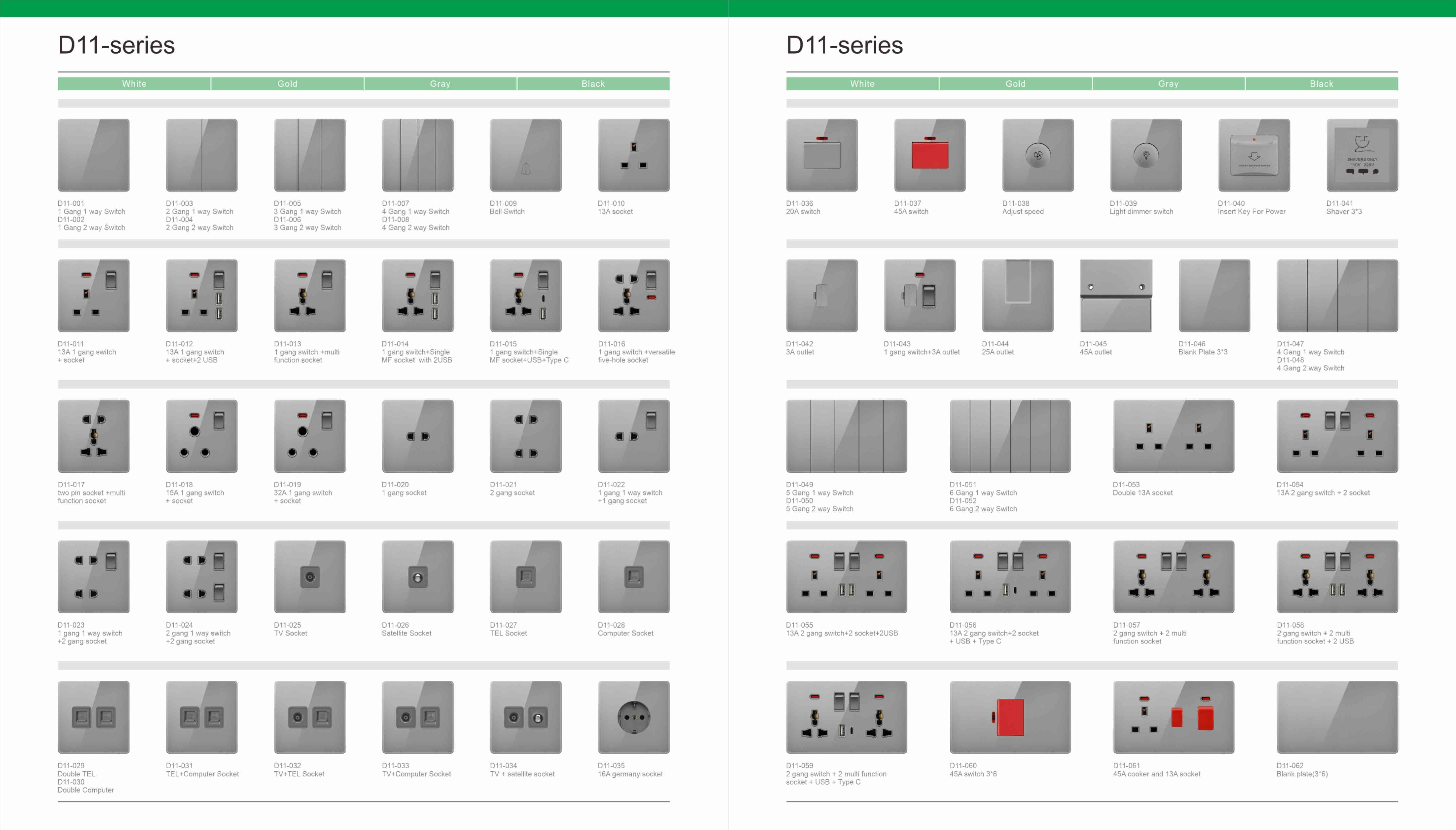Click the Double 13A socket image
Image resolution: width=1456 pixels, height=830 pixels.
[1174, 436]
